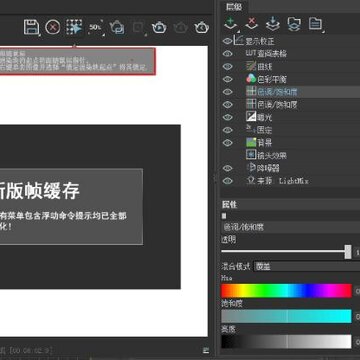Select the LightMix source layer row
Viewport: 360px width, 360px height.
coord(290,181)
